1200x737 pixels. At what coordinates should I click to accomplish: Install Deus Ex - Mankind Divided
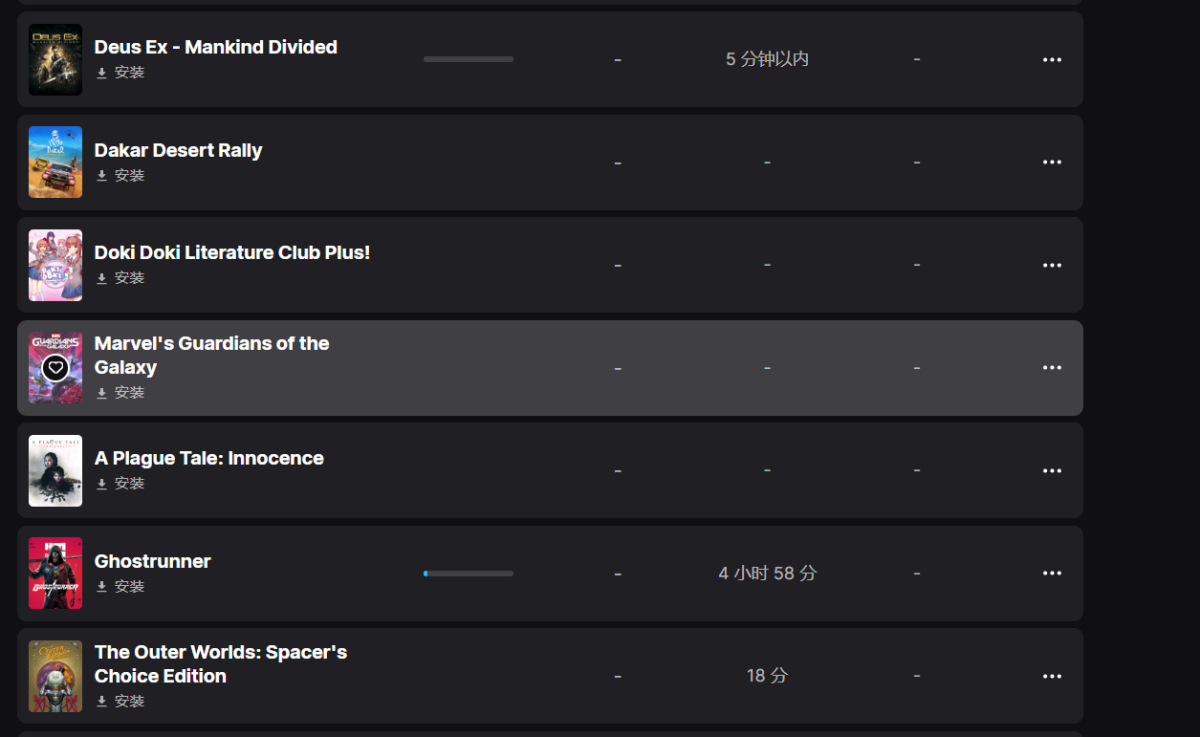click(120, 73)
